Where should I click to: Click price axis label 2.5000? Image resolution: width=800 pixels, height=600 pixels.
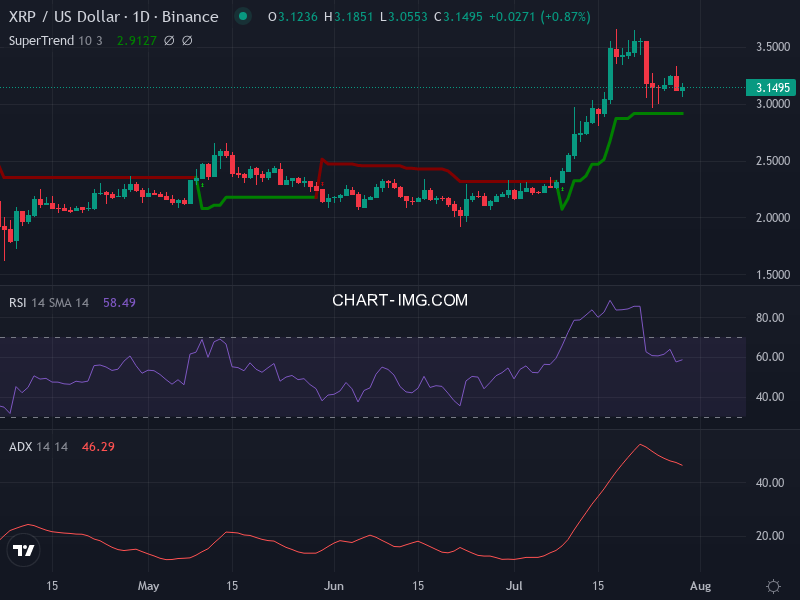point(773,161)
